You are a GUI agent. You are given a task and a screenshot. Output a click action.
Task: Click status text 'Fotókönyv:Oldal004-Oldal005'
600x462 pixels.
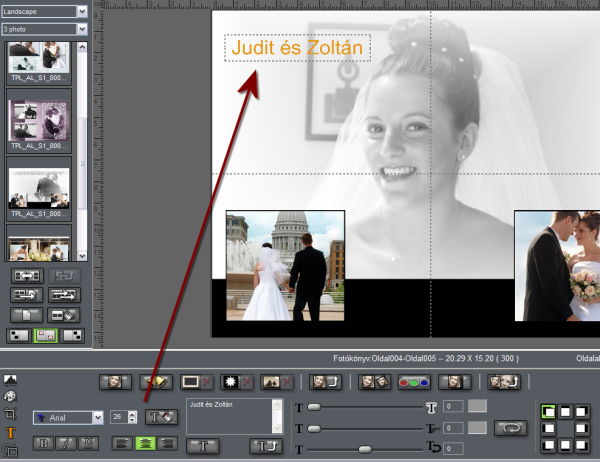(x=384, y=359)
